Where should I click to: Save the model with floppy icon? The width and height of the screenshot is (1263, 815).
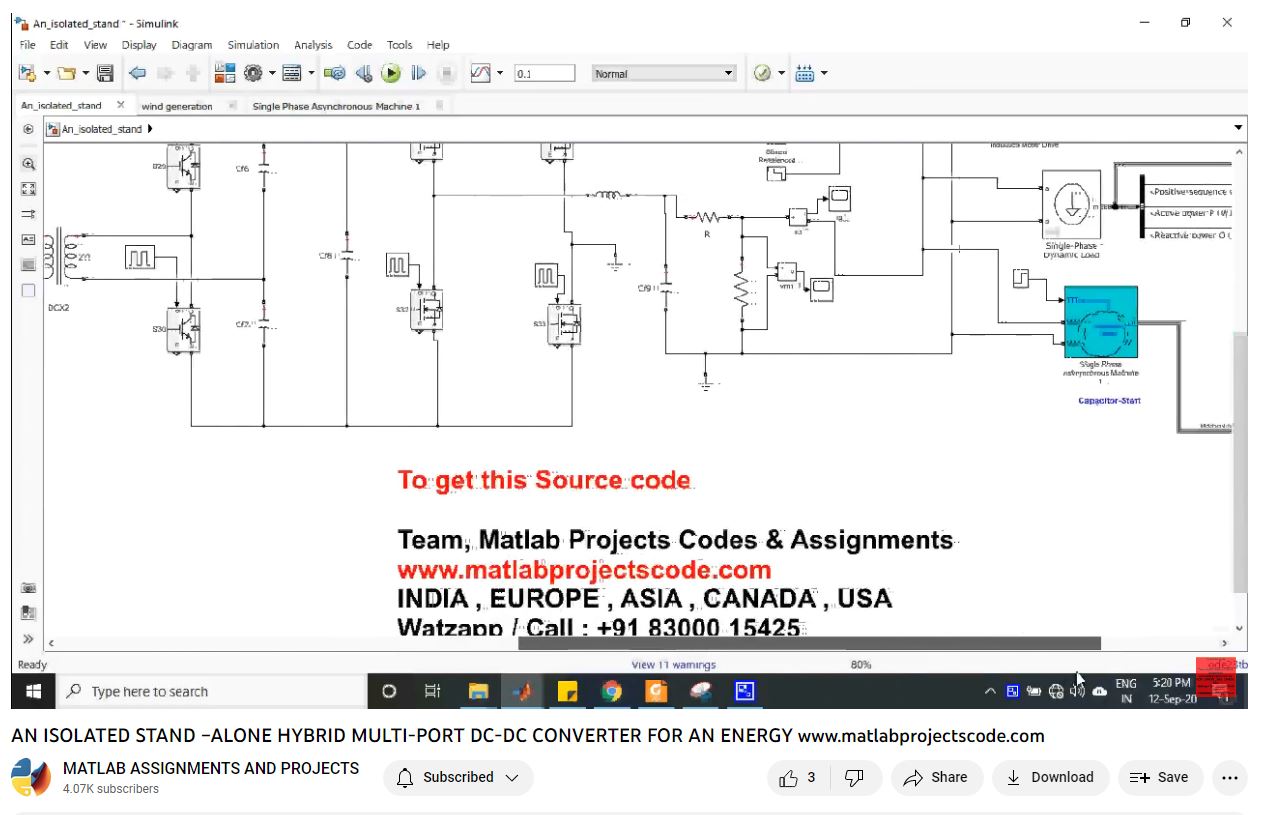coord(105,73)
